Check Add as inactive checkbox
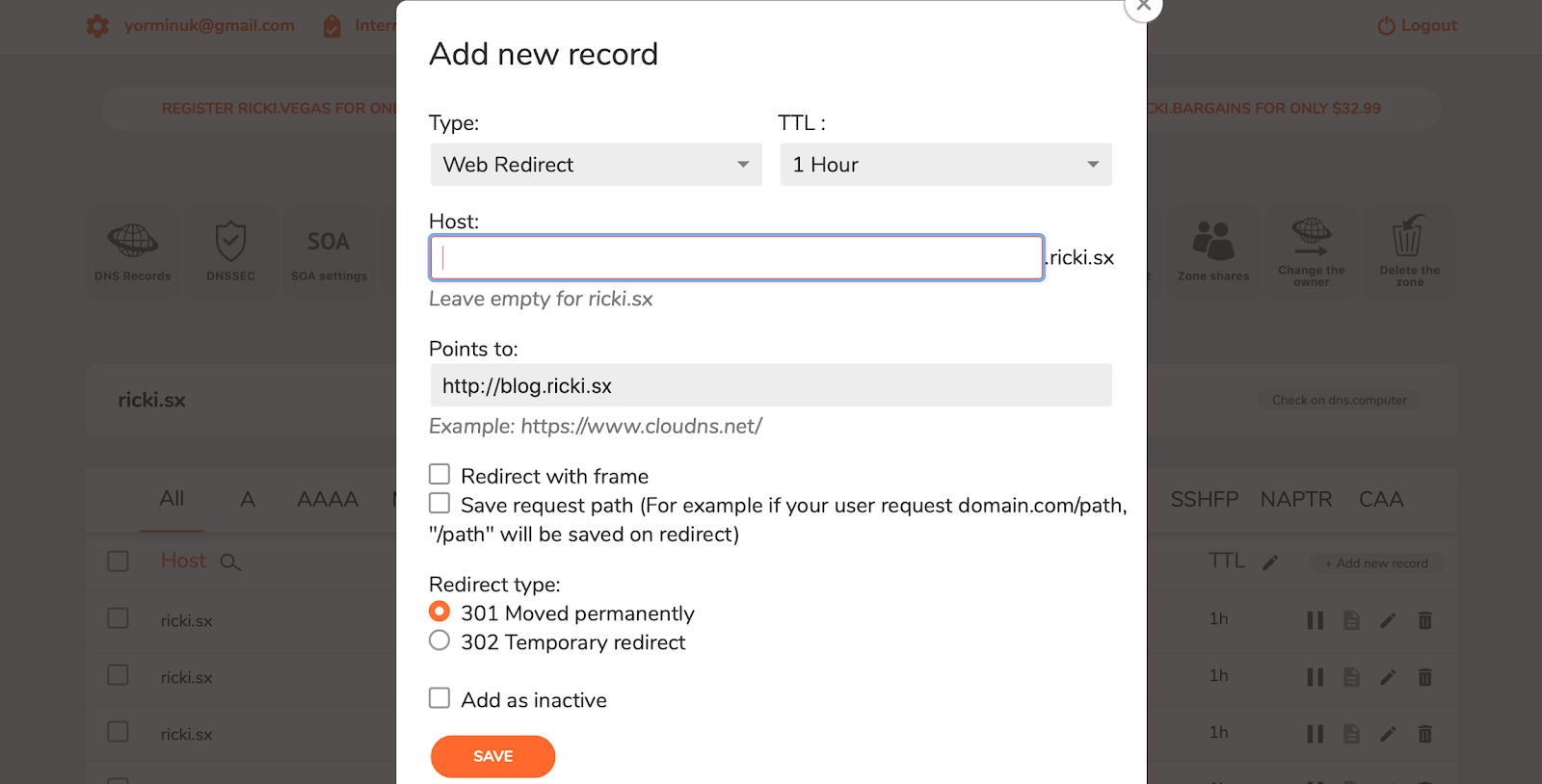 (x=439, y=698)
